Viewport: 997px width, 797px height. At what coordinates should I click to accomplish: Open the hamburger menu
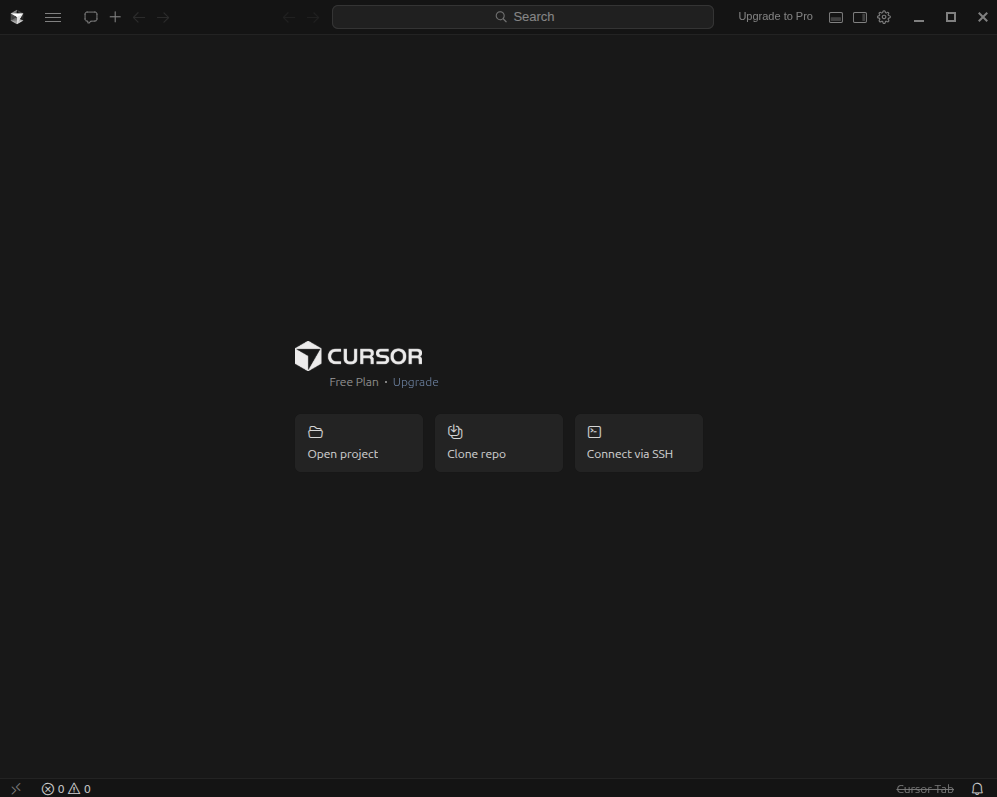53,17
